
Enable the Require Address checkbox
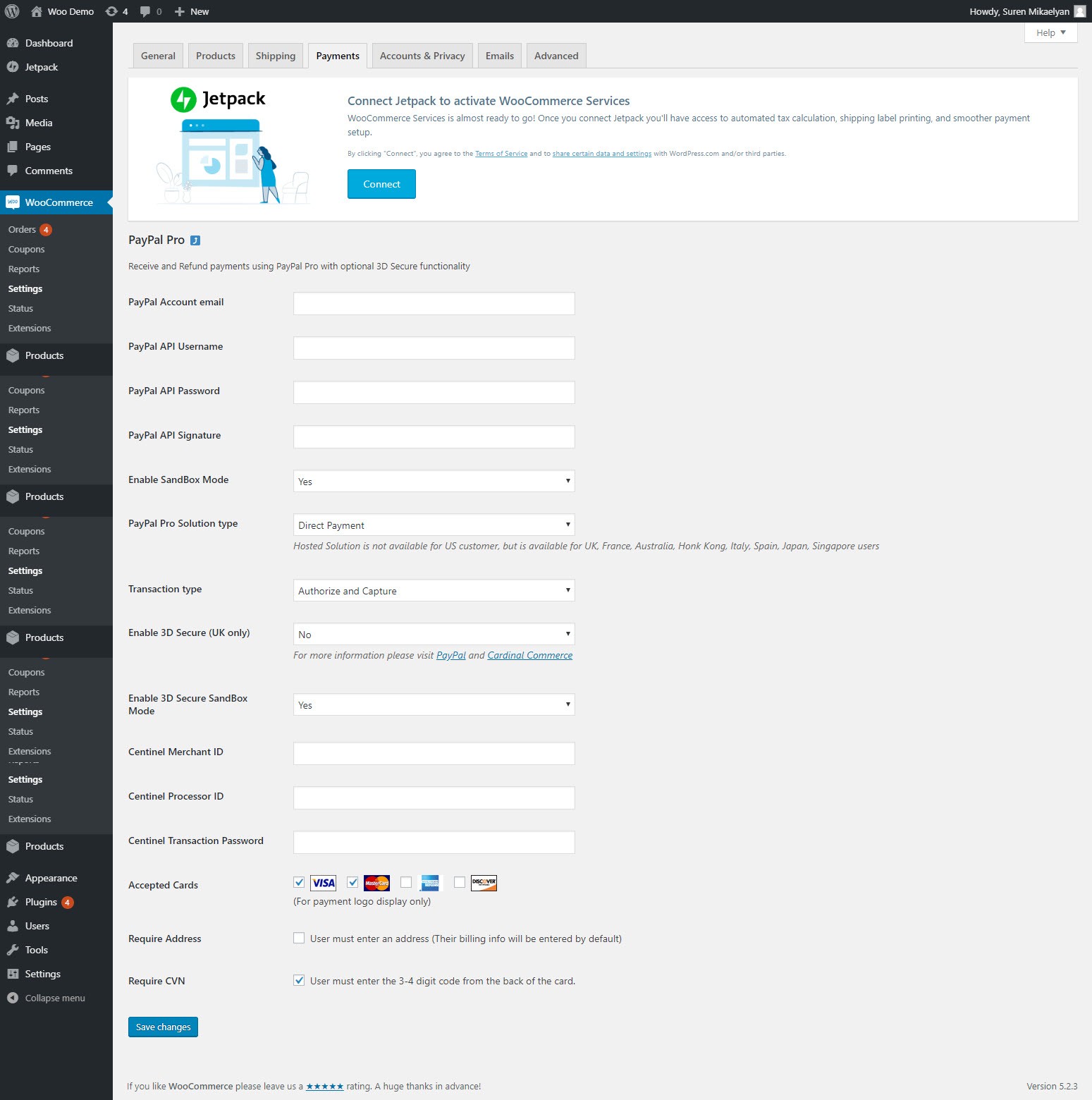coord(299,938)
